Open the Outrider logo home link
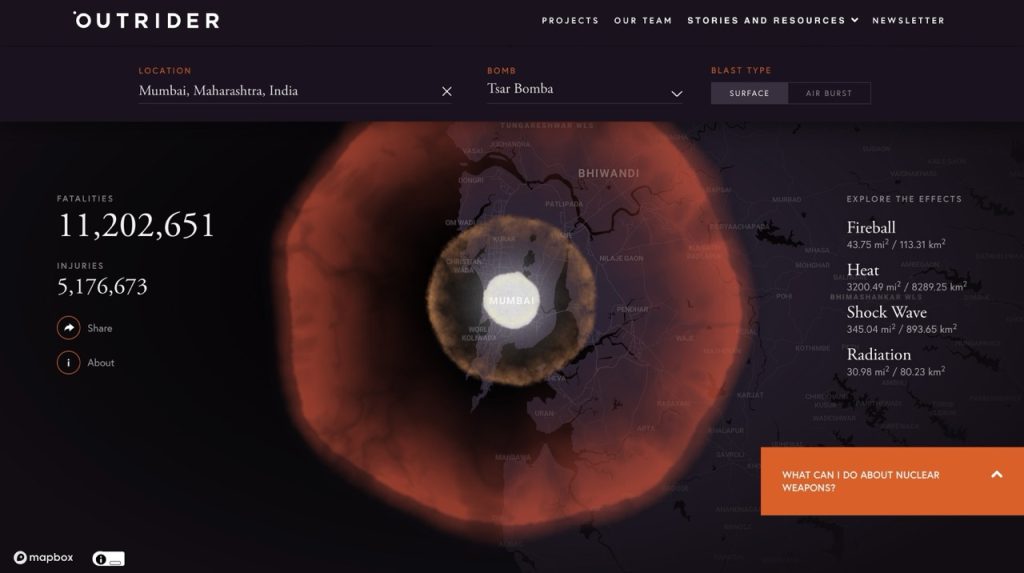Image resolution: width=1024 pixels, height=573 pixels. pos(147,20)
